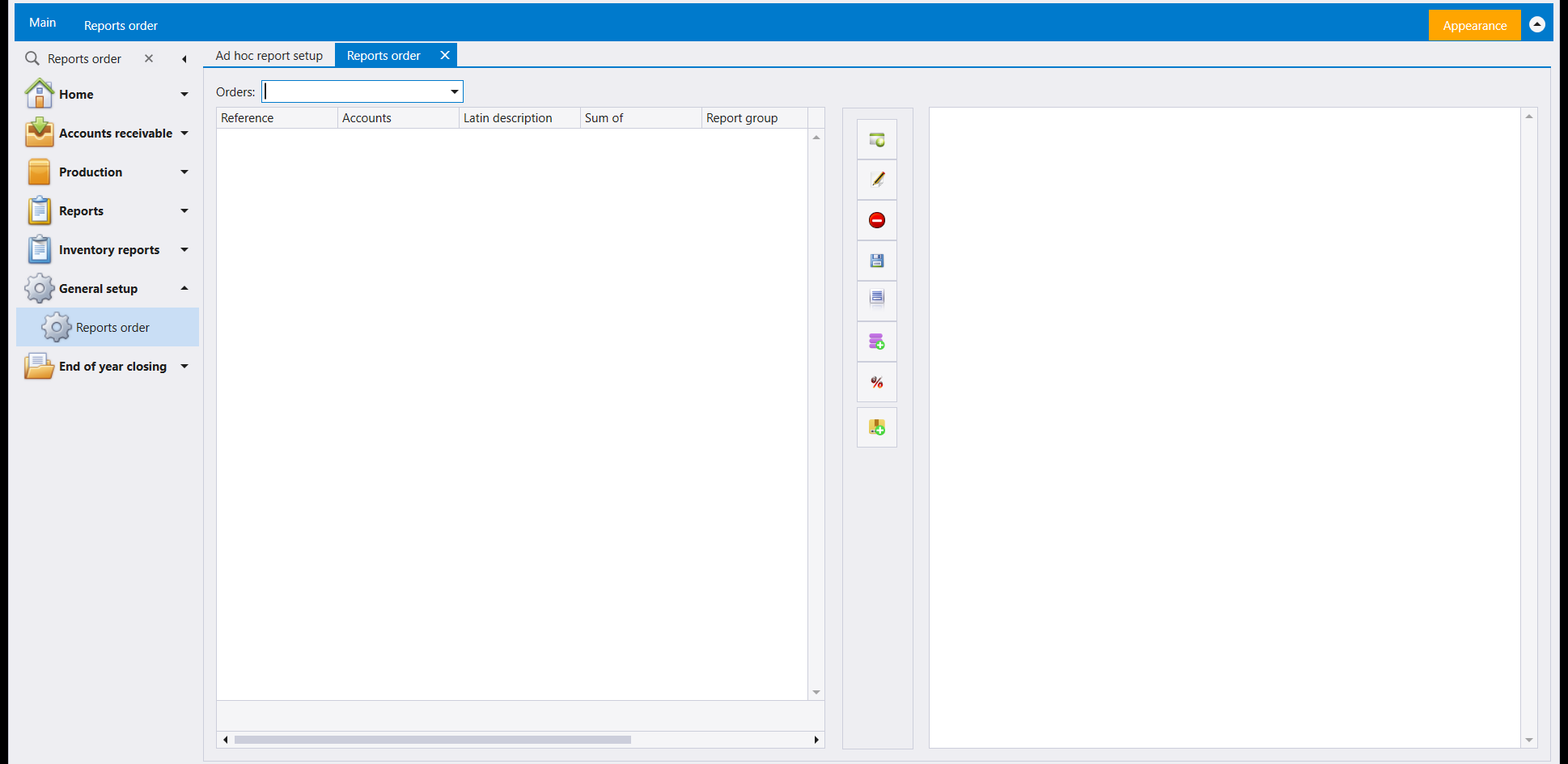Click the grid's horizontal scrollbar thumb
Viewport: 1568px width, 764px height.
pos(433,740)
